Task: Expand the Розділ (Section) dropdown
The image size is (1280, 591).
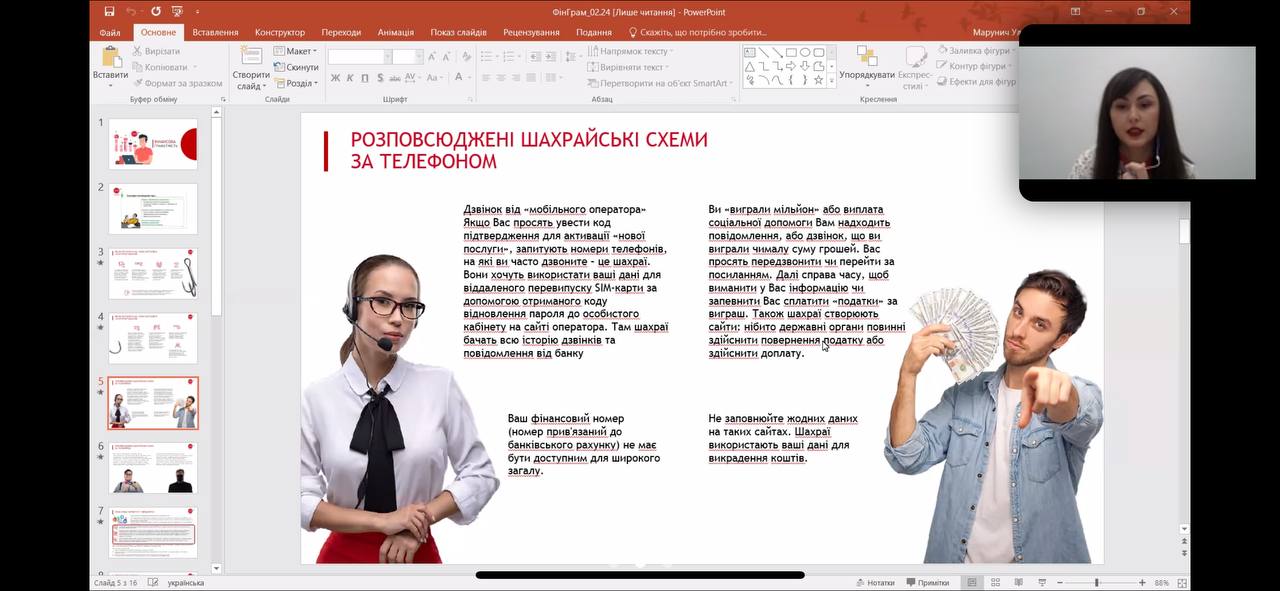Action: coord(296,83)
